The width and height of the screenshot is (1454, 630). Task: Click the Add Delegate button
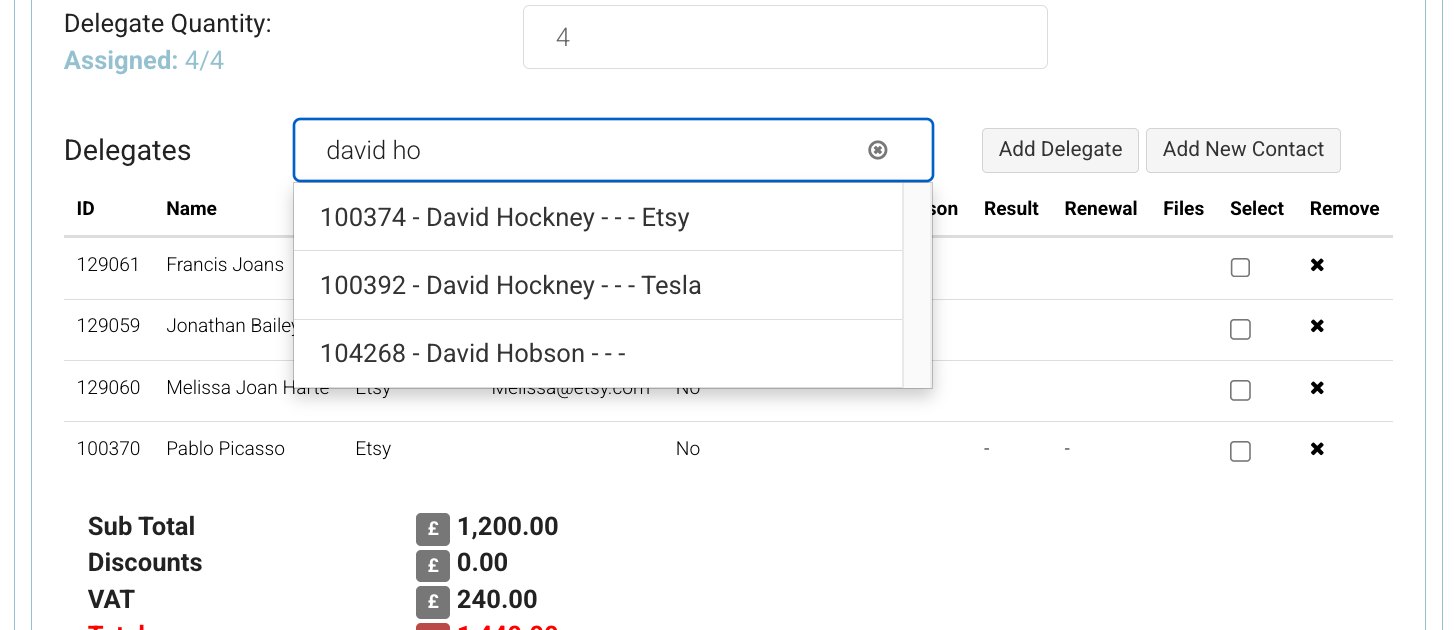point(1060,149)
